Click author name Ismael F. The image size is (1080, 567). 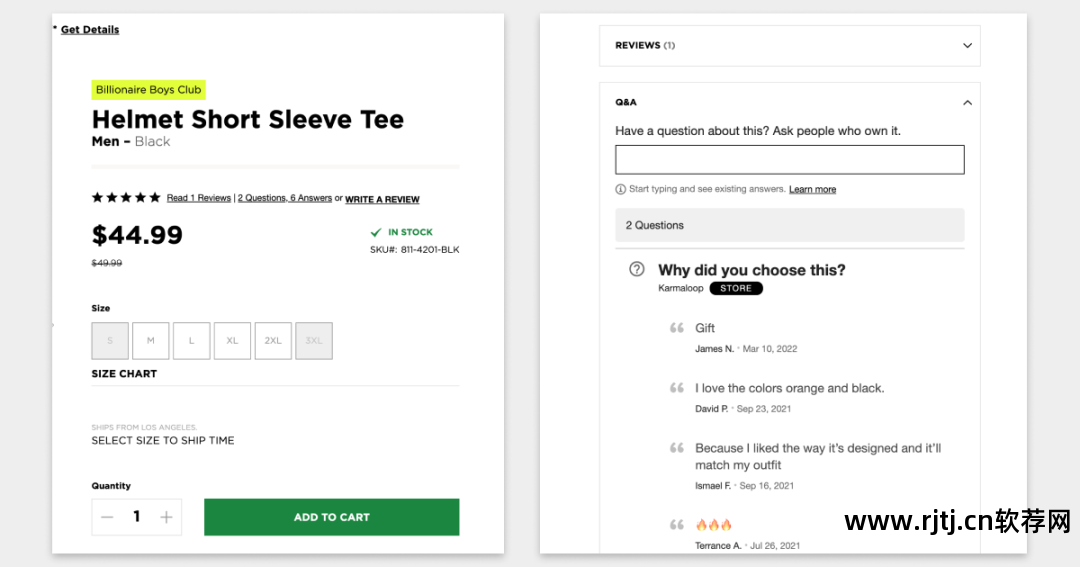click(713, 486)
